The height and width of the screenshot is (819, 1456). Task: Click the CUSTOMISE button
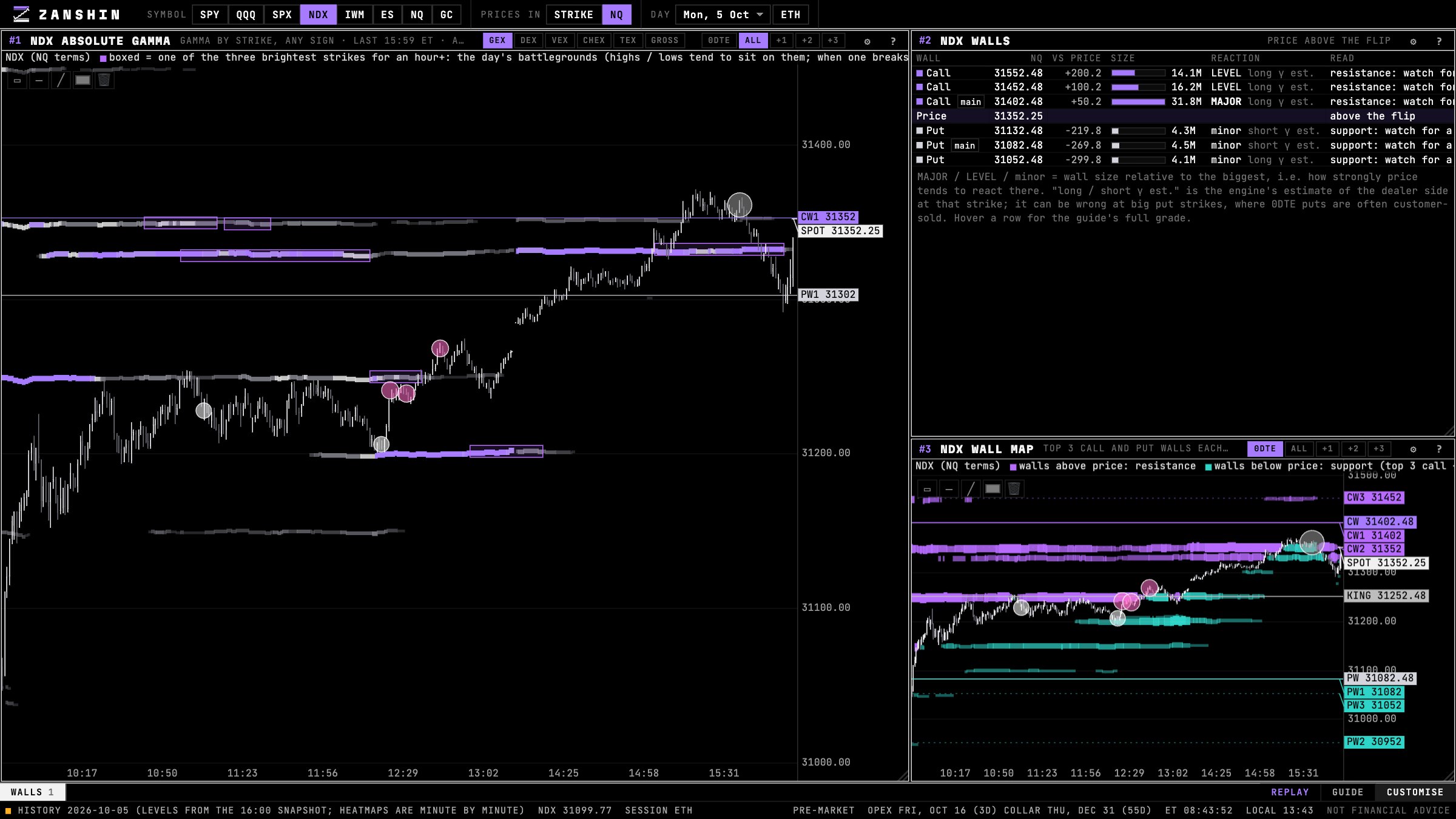click(x=1415, y=792)
